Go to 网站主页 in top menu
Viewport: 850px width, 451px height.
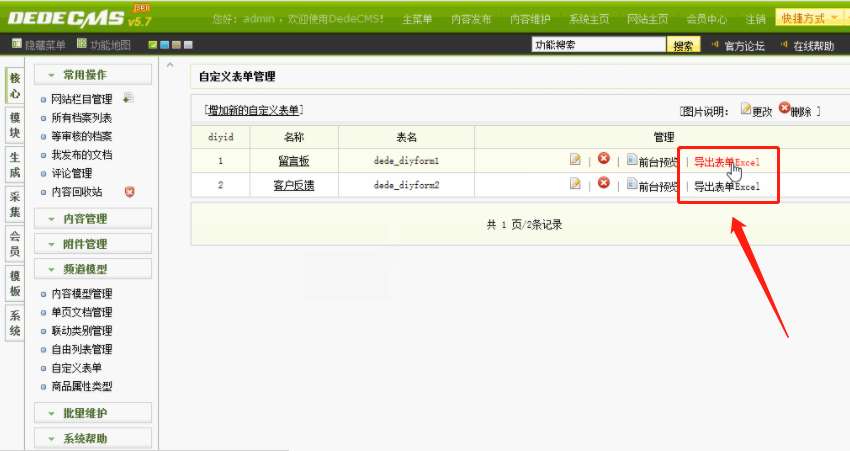pos(647,19)
